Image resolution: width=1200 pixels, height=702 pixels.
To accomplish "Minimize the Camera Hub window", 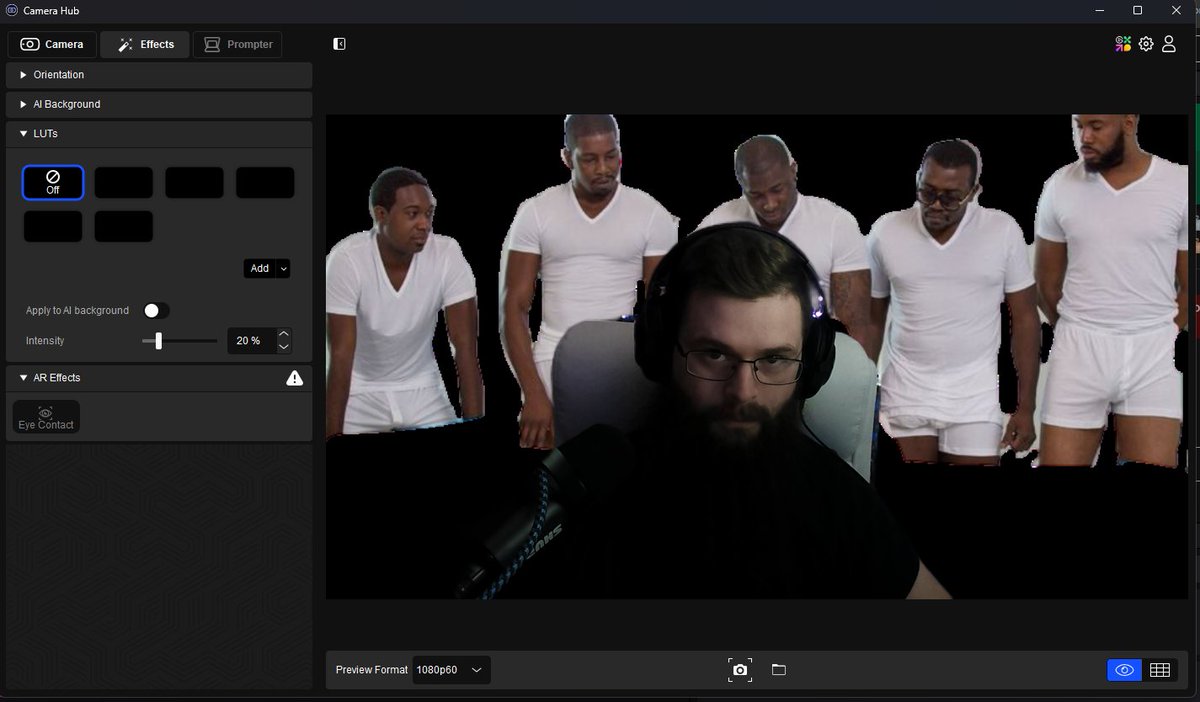I will click(1100, 10).
